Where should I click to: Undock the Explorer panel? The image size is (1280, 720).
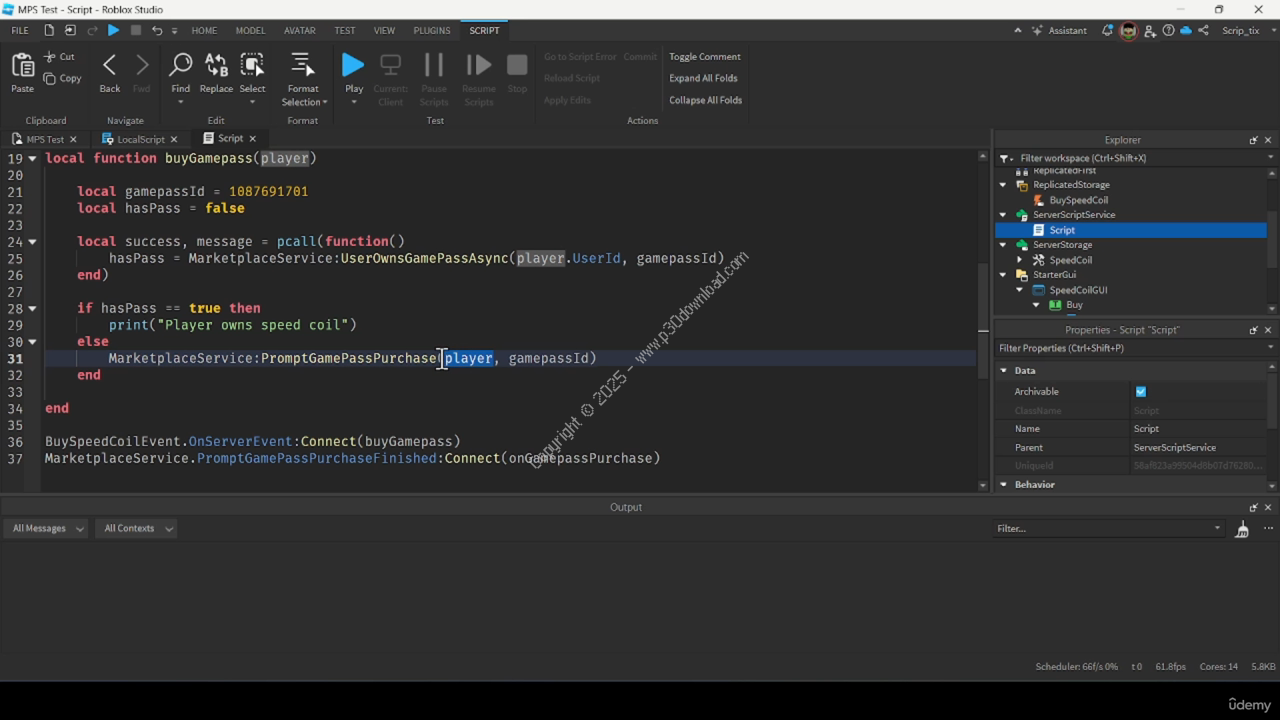(x=1253, y=140)
